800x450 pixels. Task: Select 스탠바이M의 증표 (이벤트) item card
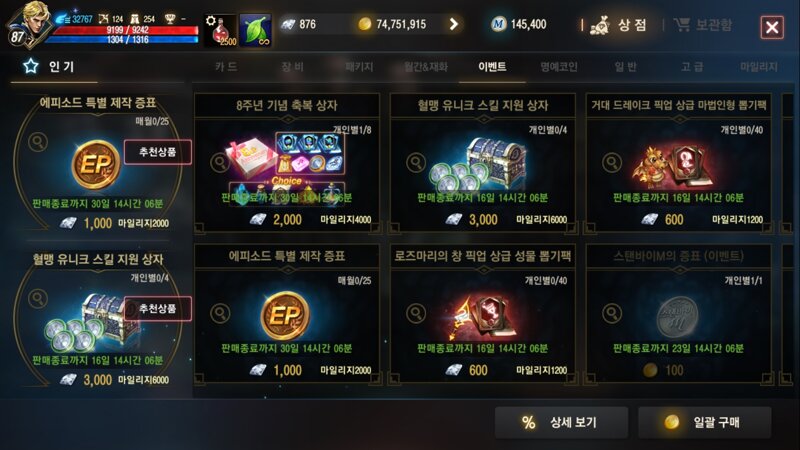(x=679, y=314)
